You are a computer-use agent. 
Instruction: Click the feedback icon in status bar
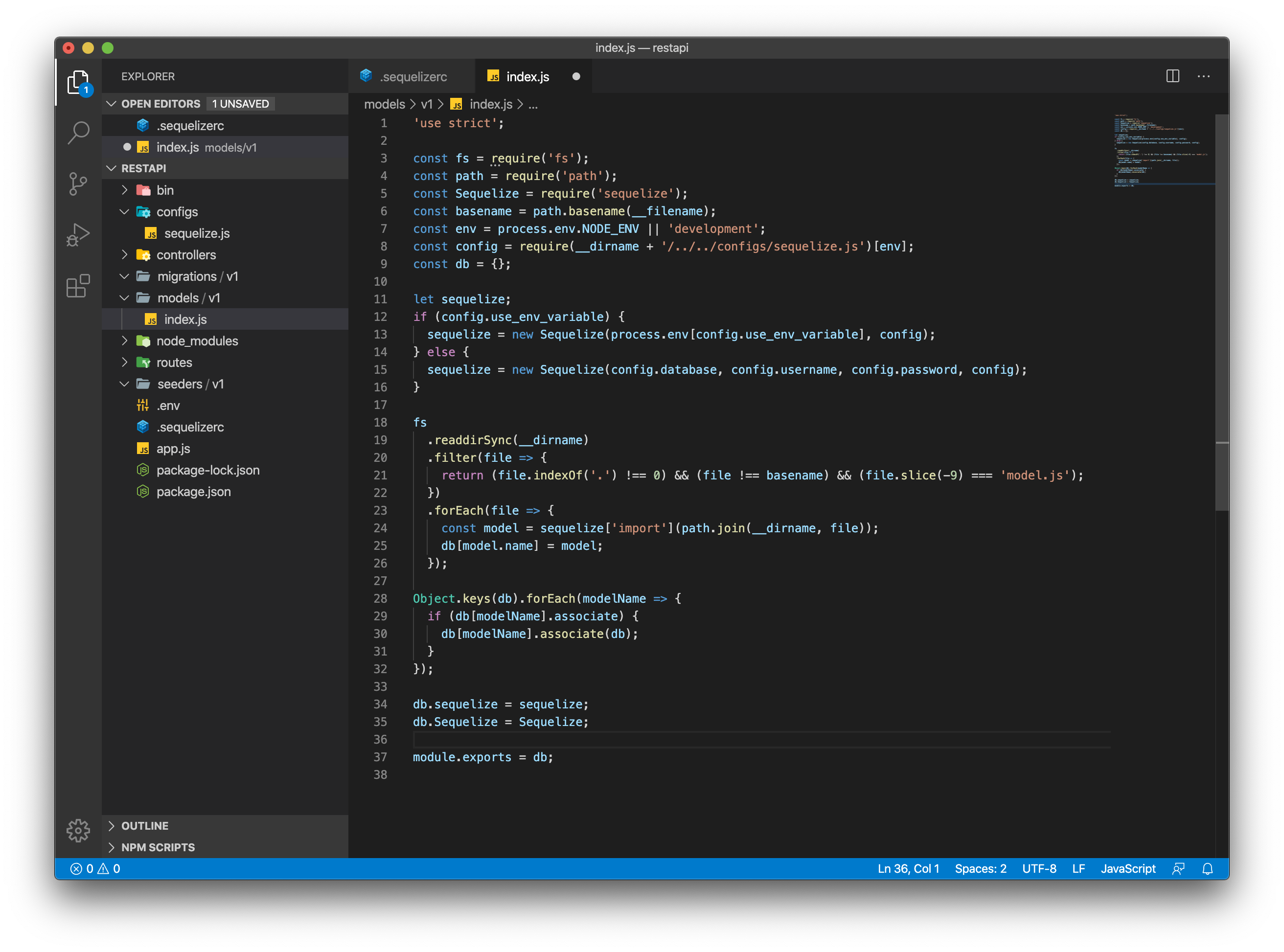coord(1178,868)
